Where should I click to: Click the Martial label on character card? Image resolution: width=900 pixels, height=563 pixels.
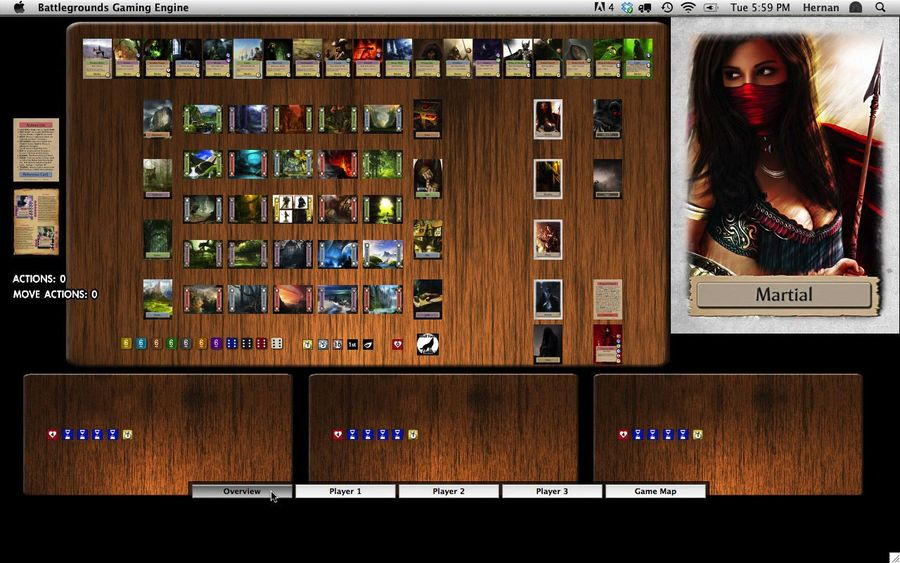[x=784, y=295]
